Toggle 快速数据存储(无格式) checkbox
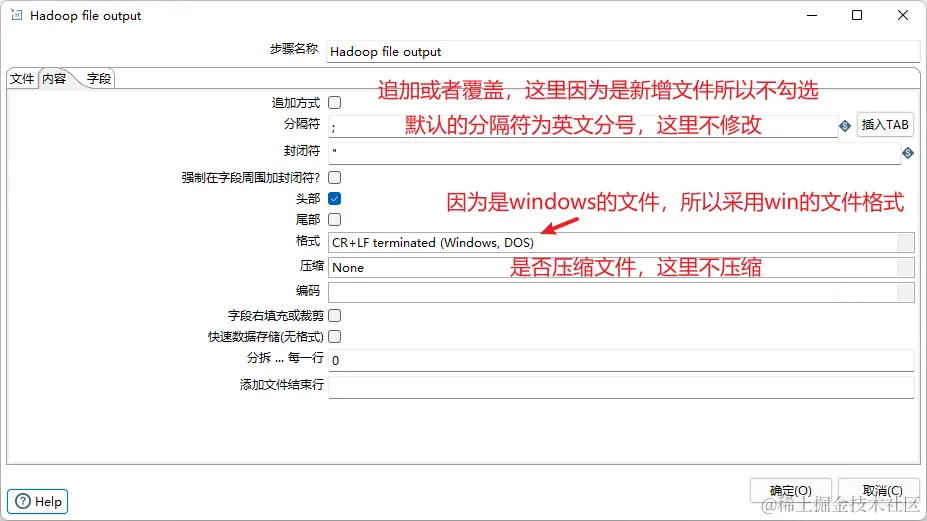927x521 pixels. click(335, 336)
